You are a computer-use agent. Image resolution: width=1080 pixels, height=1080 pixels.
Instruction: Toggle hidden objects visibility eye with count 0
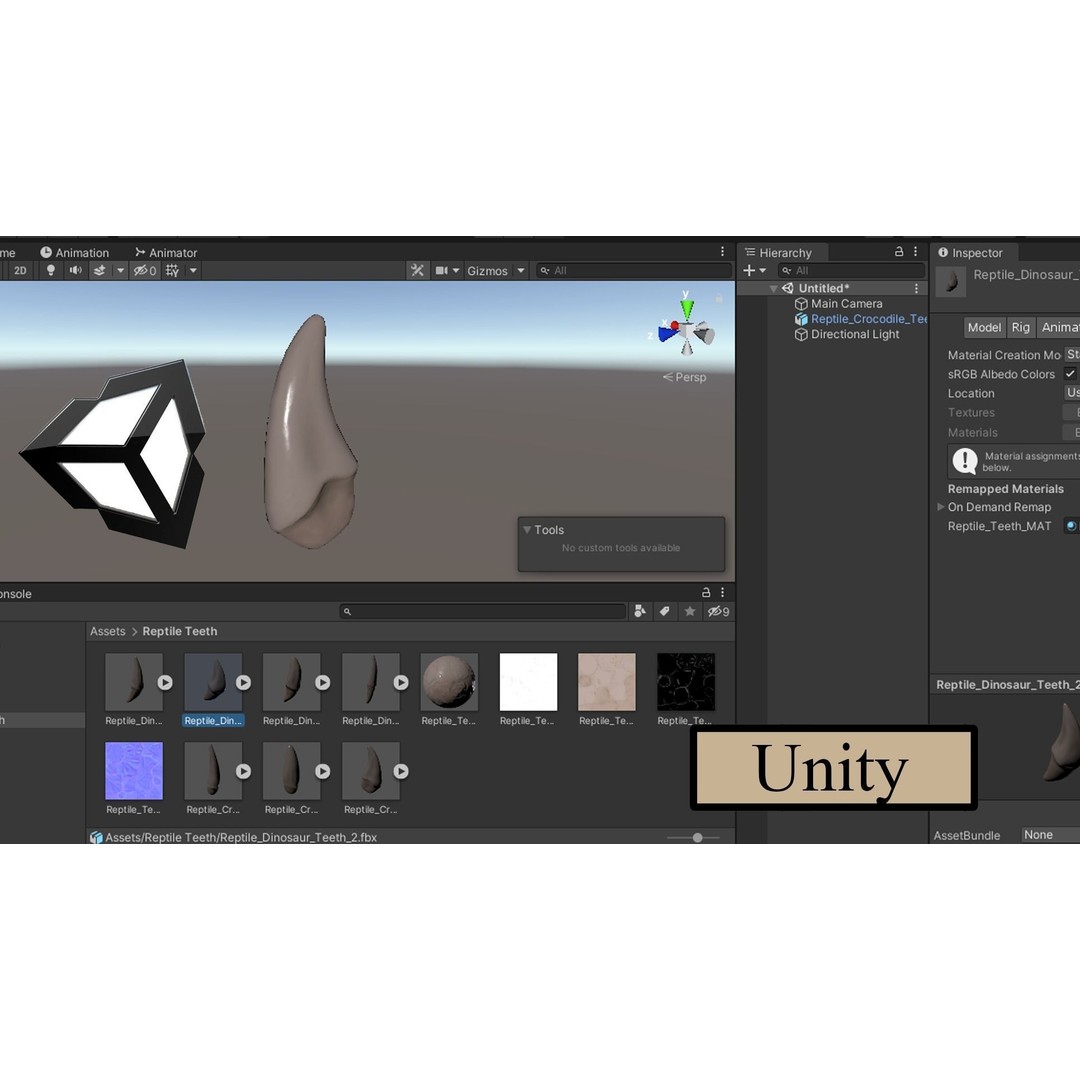pos(145,271)
